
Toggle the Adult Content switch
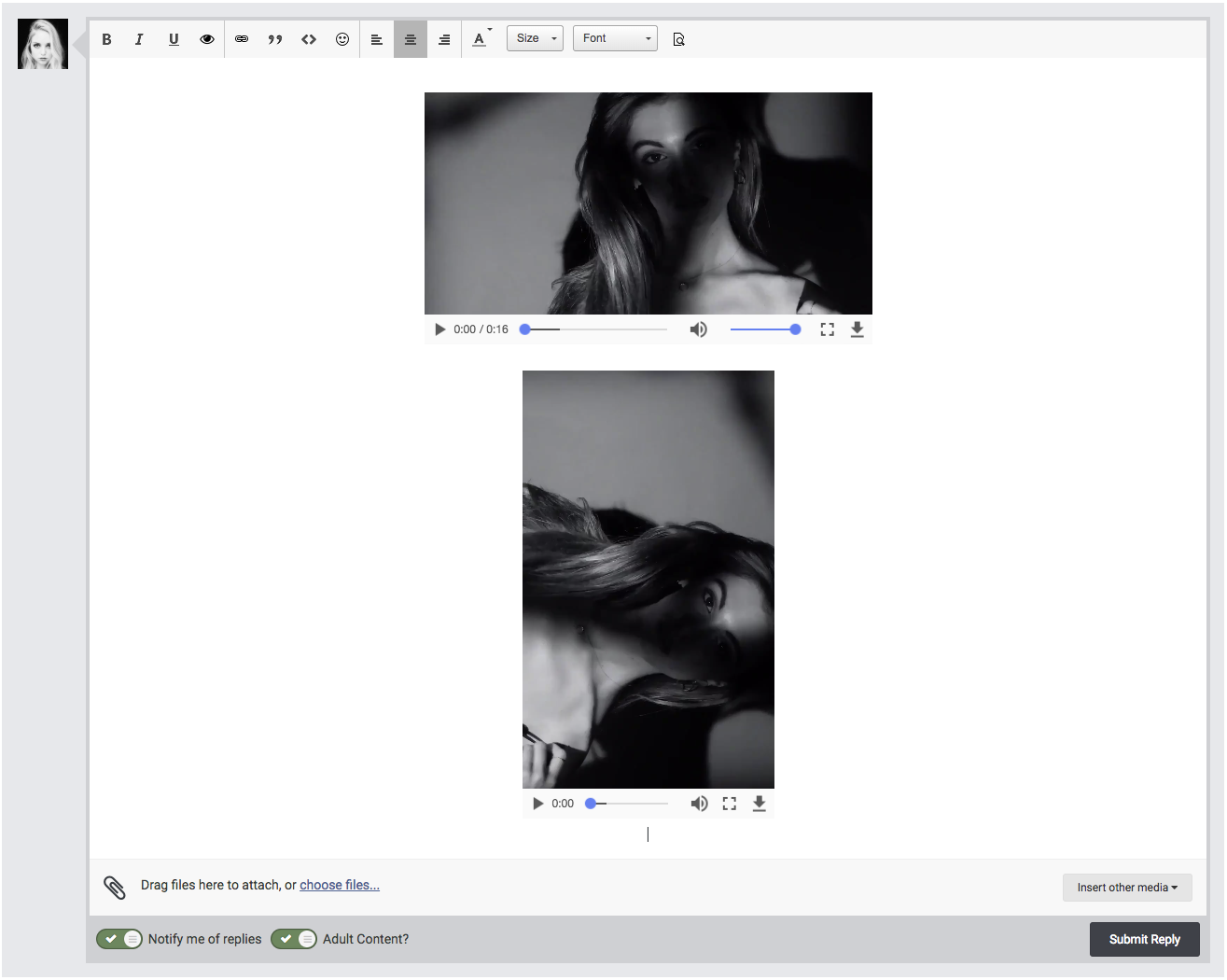tap(294, 939)
